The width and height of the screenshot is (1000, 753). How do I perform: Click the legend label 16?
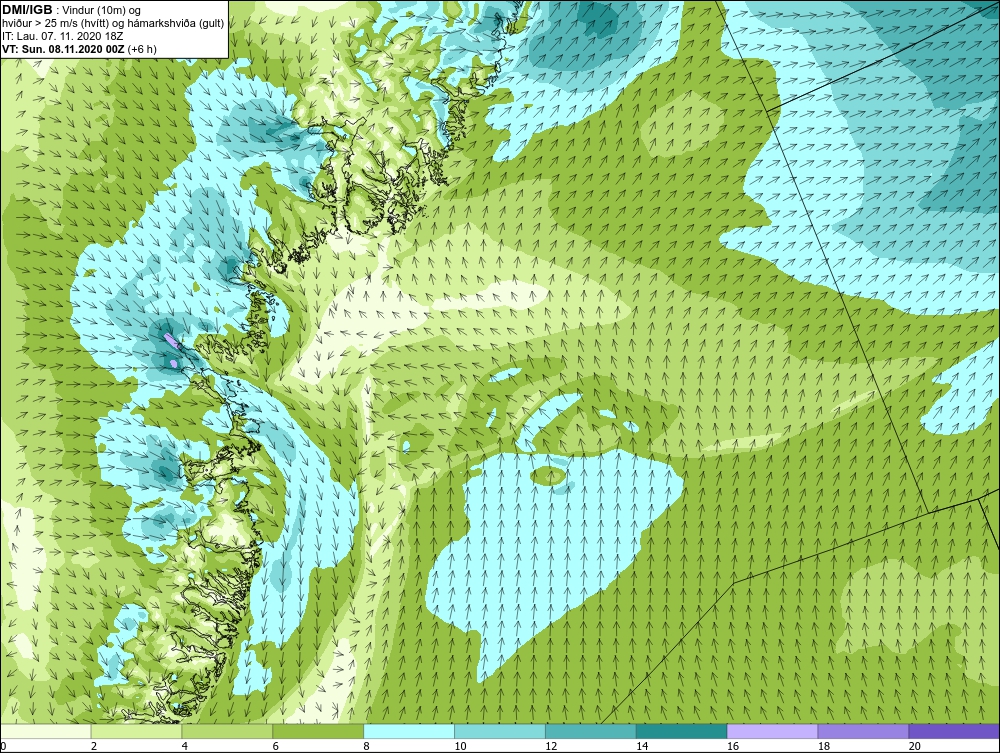(733, 746)
